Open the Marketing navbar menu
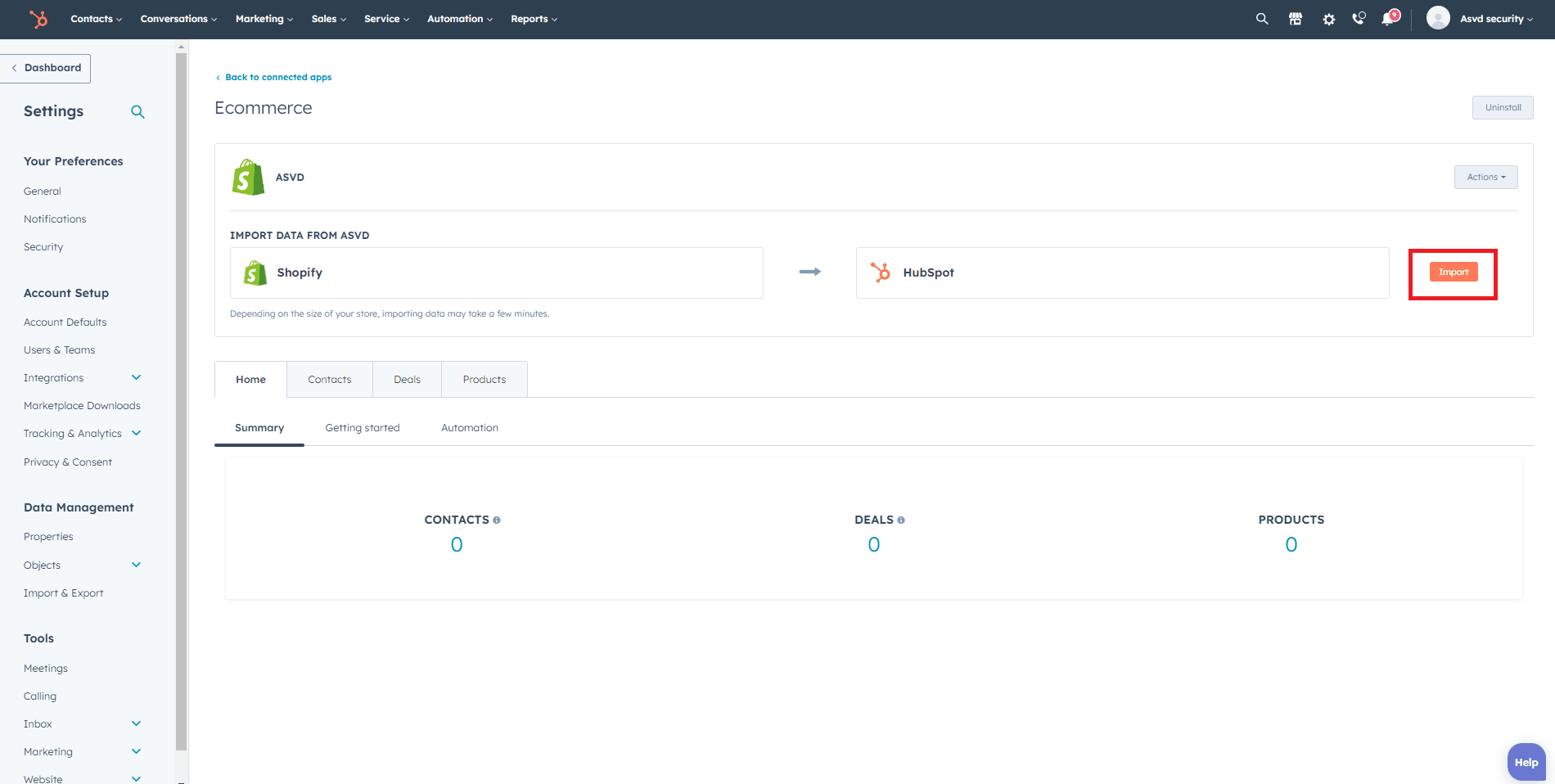 click(264, 19)
